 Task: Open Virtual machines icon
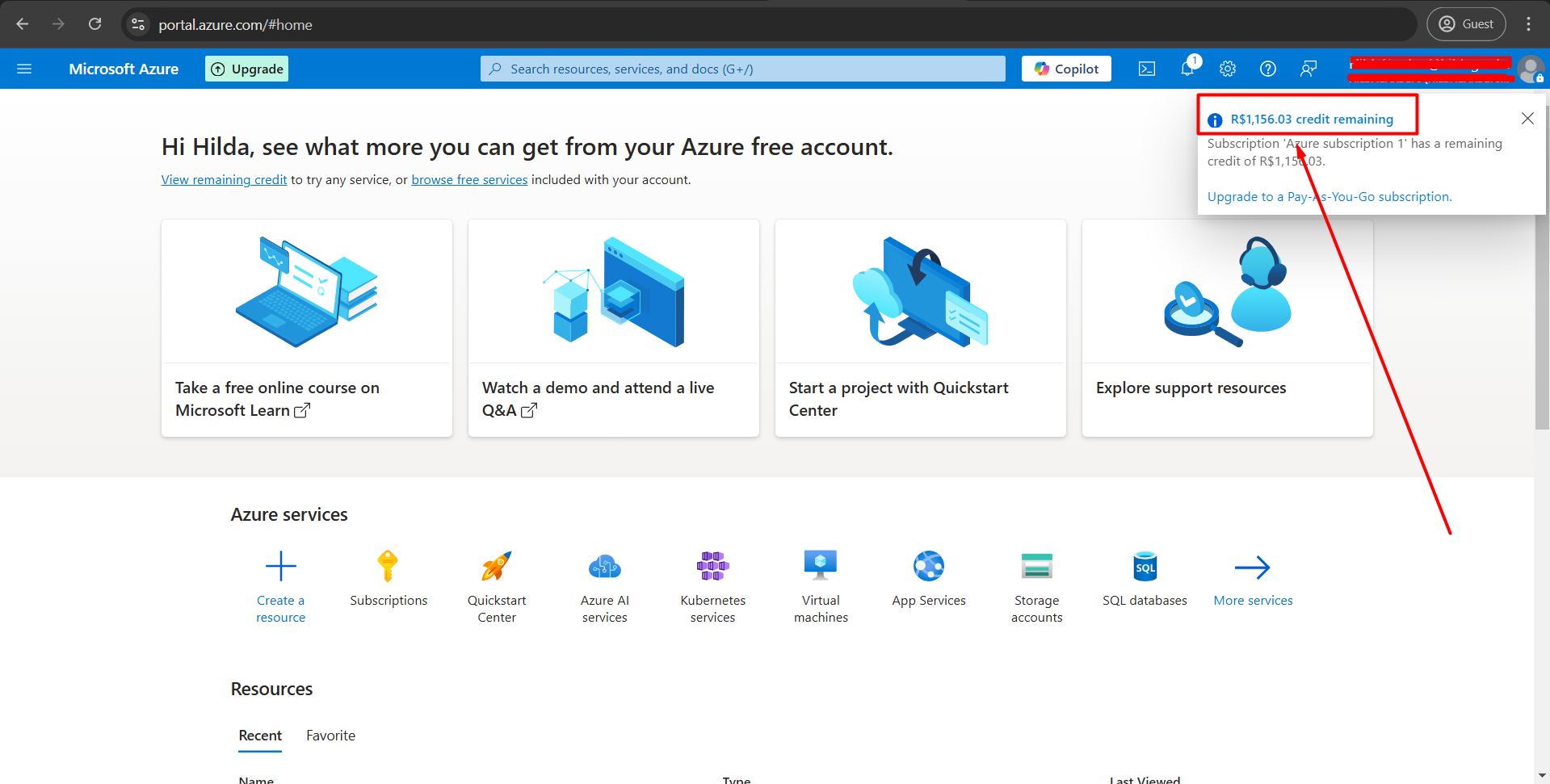click(821, 565)
